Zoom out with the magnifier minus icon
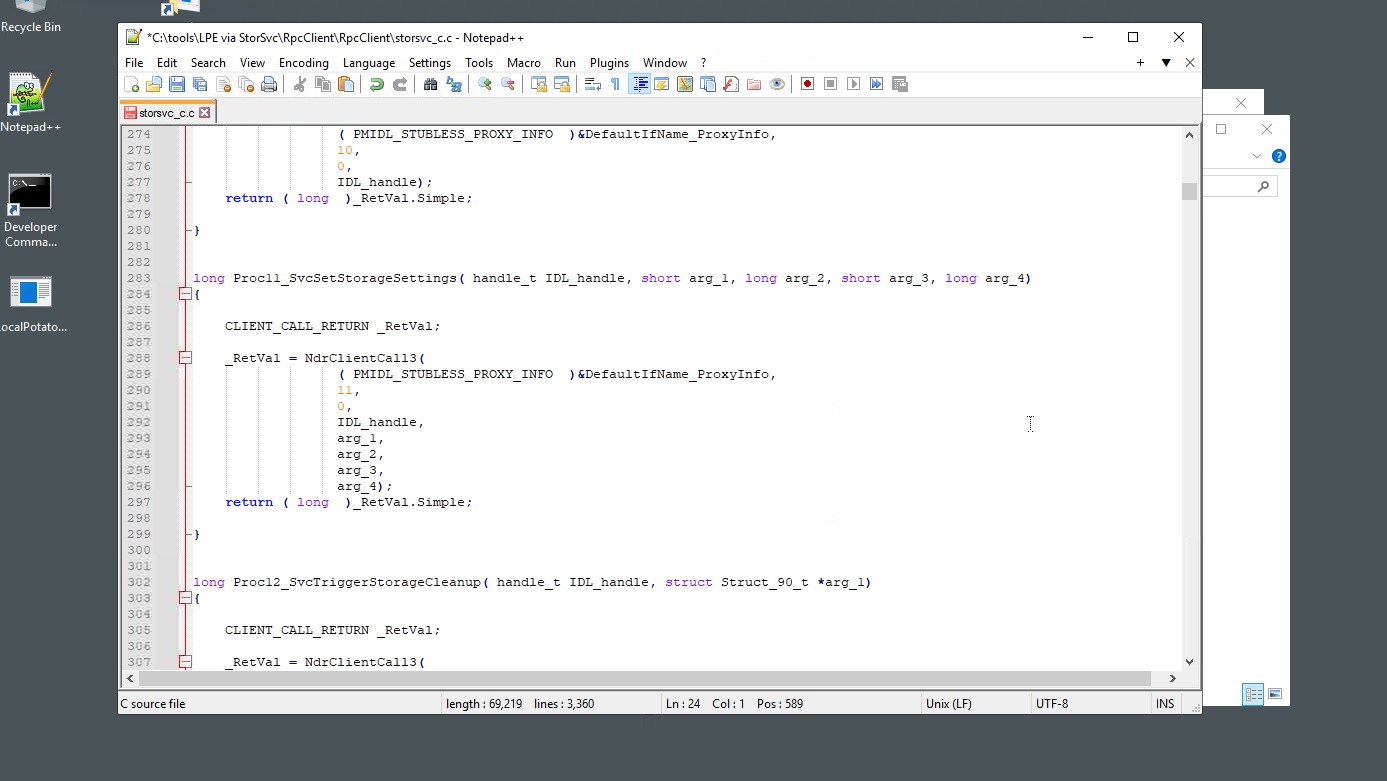 508,84
